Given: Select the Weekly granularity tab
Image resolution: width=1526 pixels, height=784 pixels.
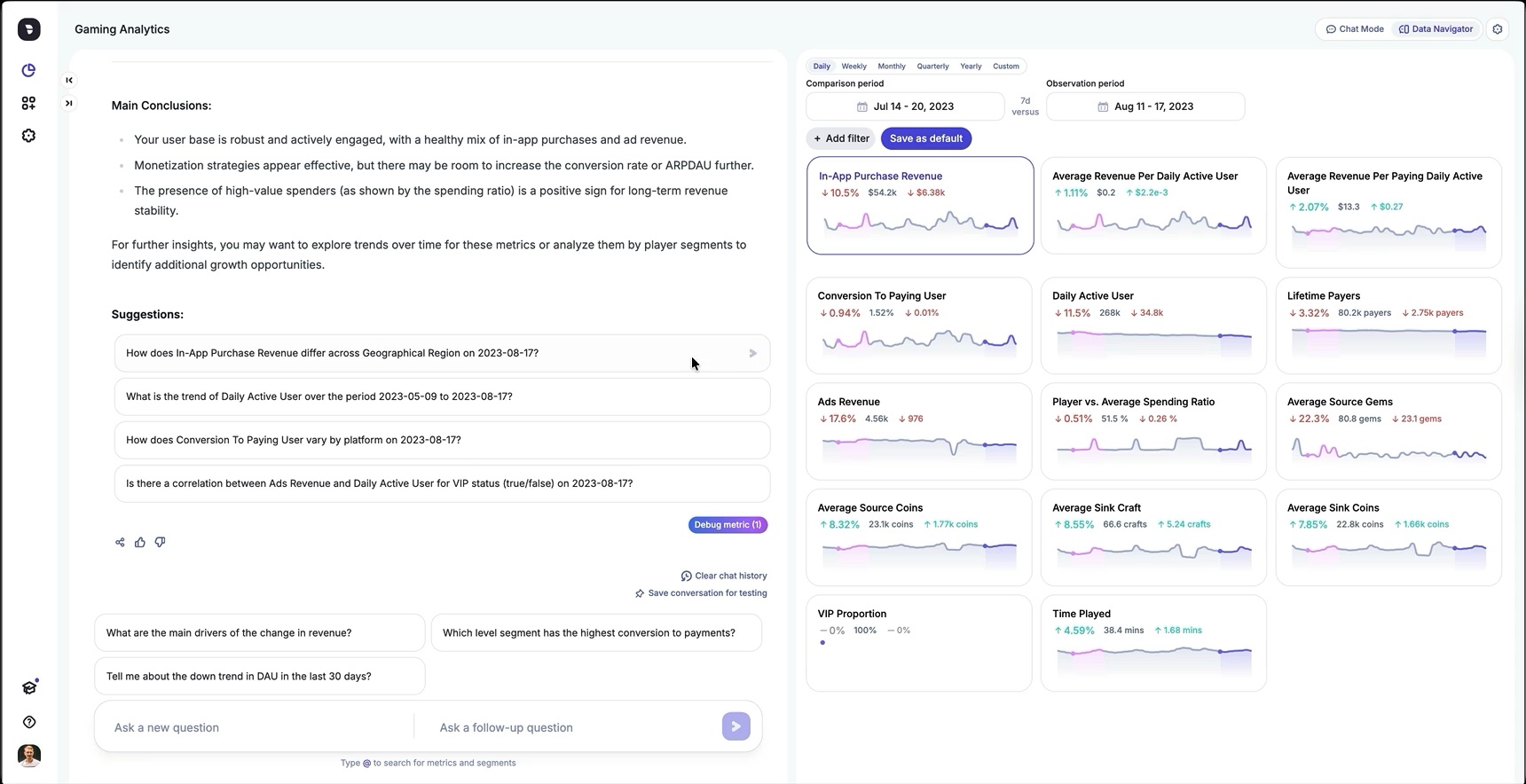Looking at the screenshot, I should pos(854,67).
